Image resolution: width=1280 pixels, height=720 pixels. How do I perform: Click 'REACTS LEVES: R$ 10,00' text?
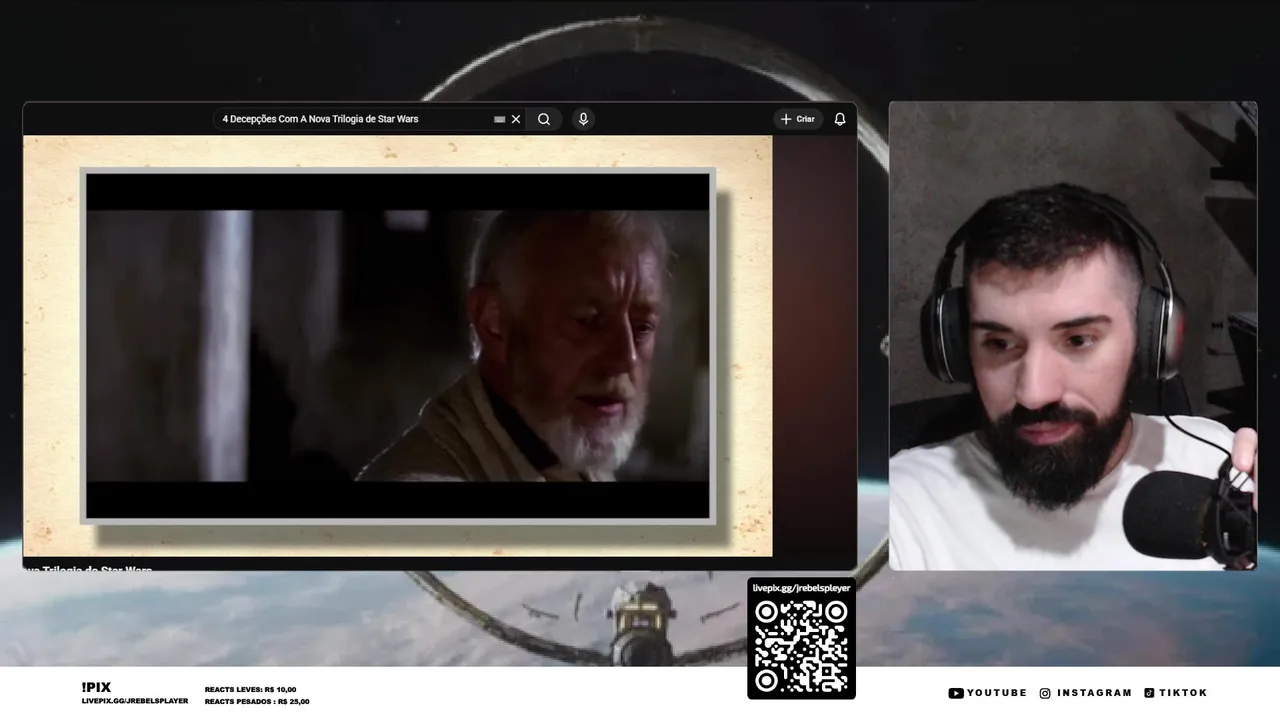click(x=250, y=690)
